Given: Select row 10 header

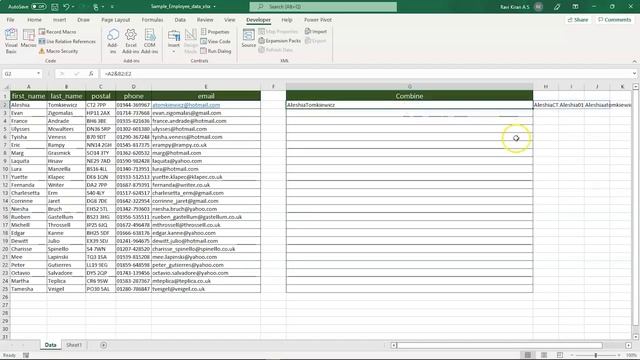Looking at the screenshot, I should pyautogui.click(x=5, y=169).
